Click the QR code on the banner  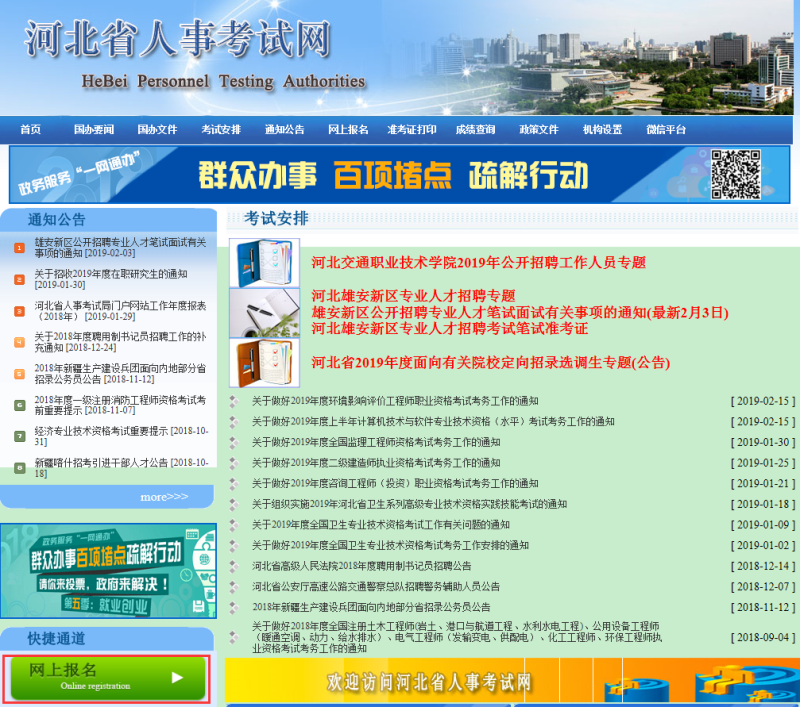click(x=738, y=172)
